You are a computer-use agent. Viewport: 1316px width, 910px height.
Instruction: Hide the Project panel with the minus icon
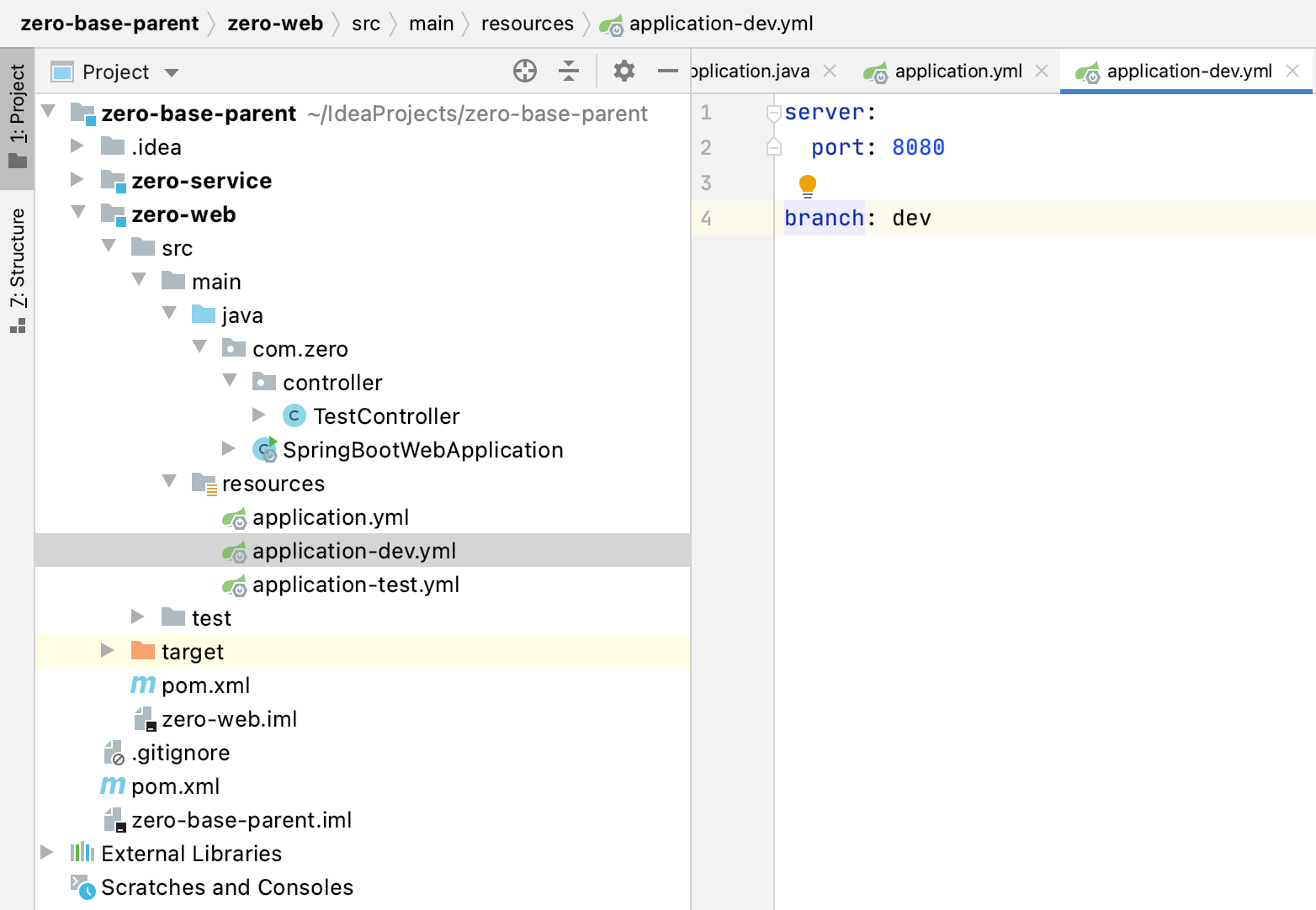coord(668,71)
